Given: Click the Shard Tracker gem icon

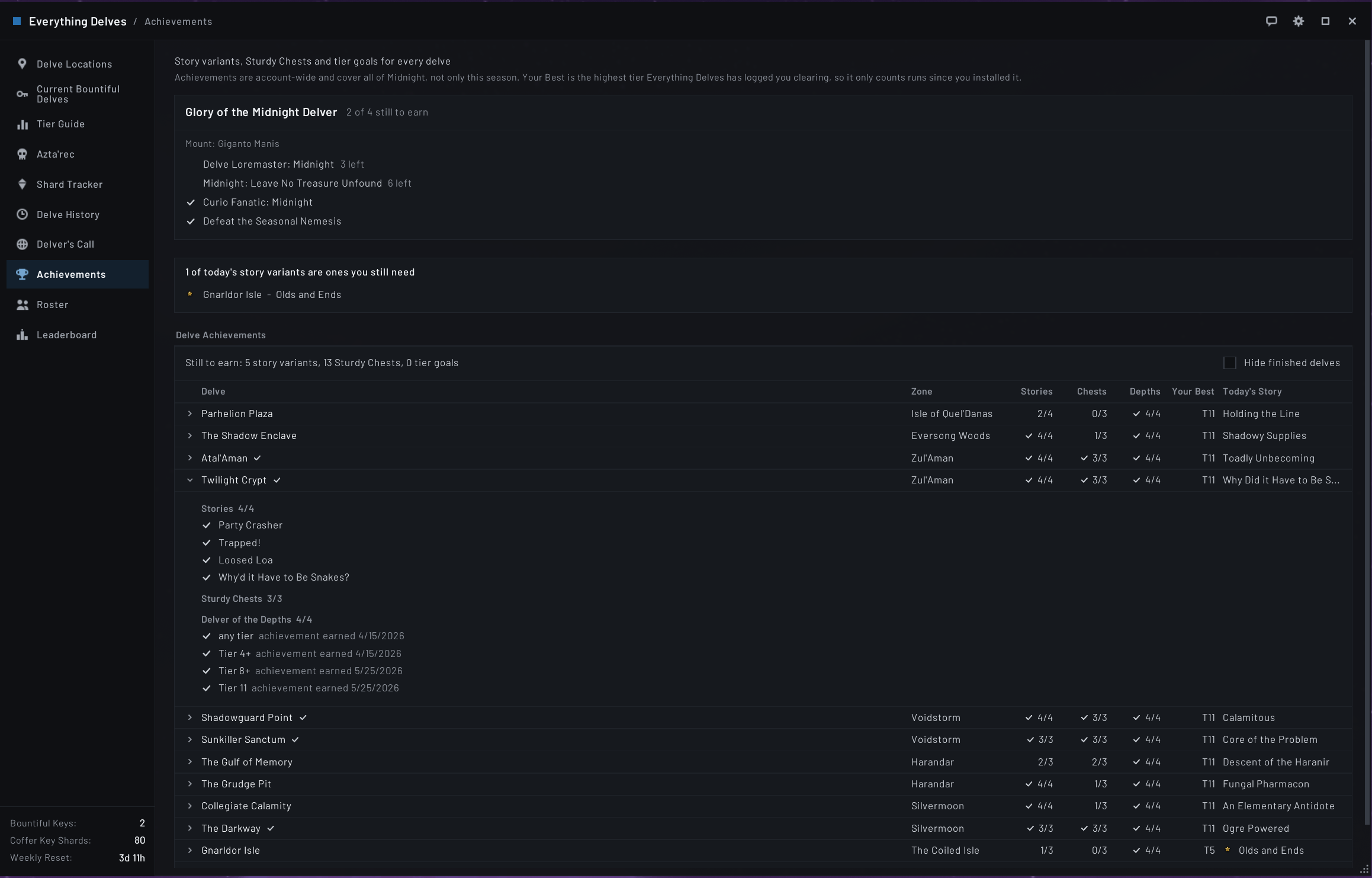Looking at the screenshot, I should coord(22,184).
